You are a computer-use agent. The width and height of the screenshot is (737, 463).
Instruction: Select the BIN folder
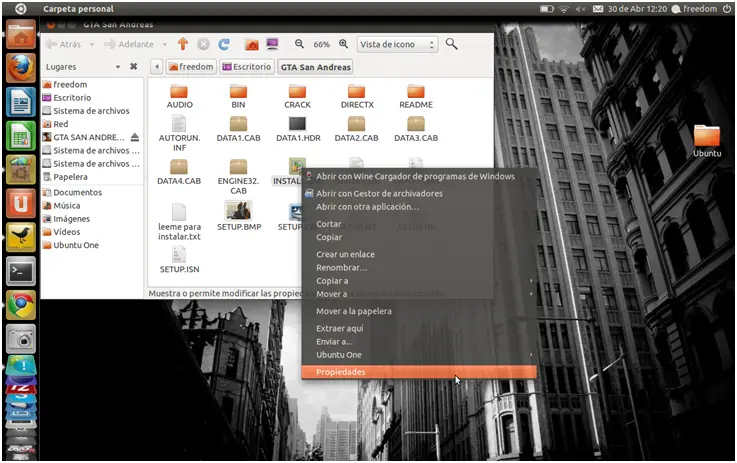(238, 97)
